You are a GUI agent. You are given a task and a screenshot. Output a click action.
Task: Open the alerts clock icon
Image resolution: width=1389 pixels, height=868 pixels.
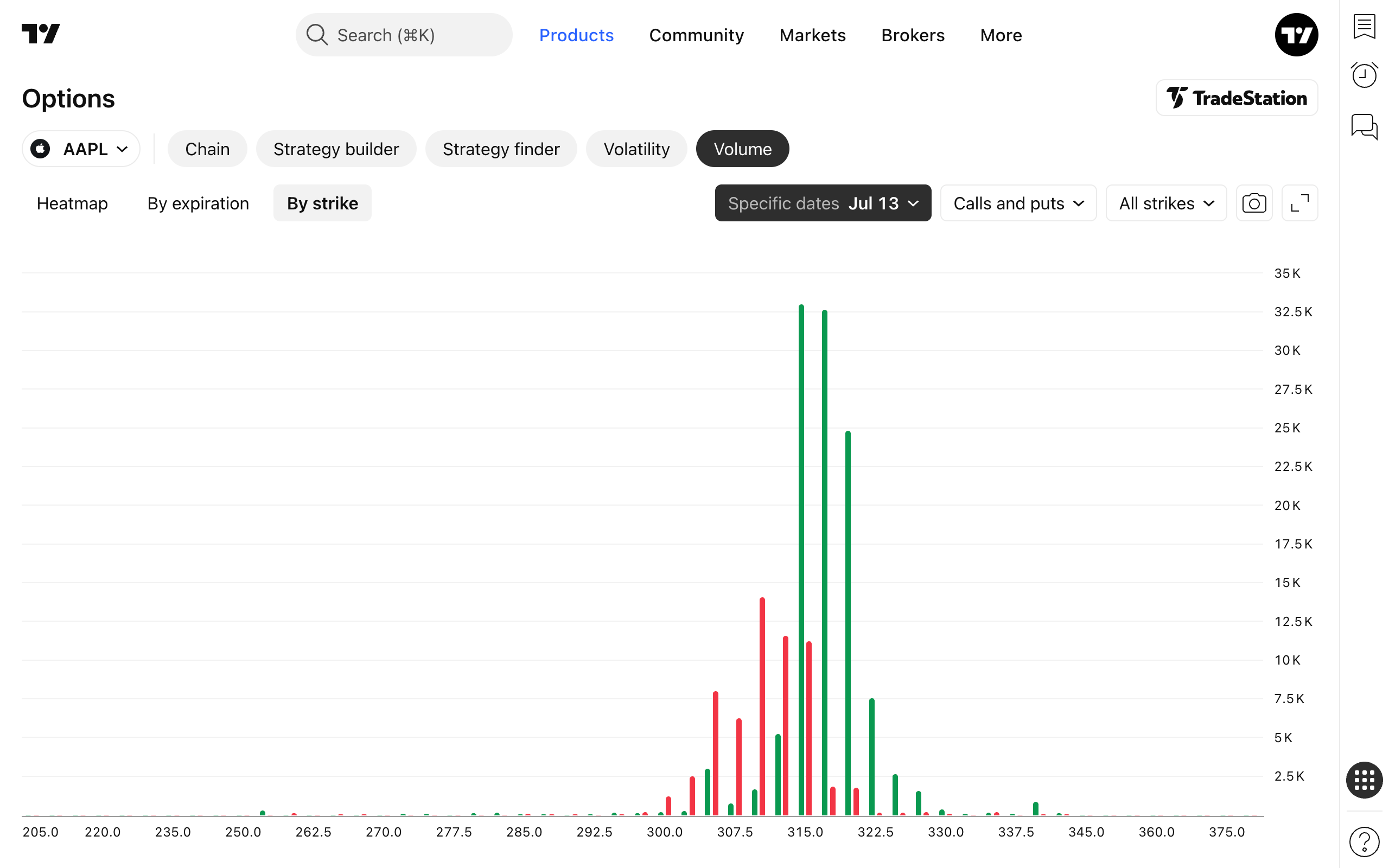pos(1363,75)
